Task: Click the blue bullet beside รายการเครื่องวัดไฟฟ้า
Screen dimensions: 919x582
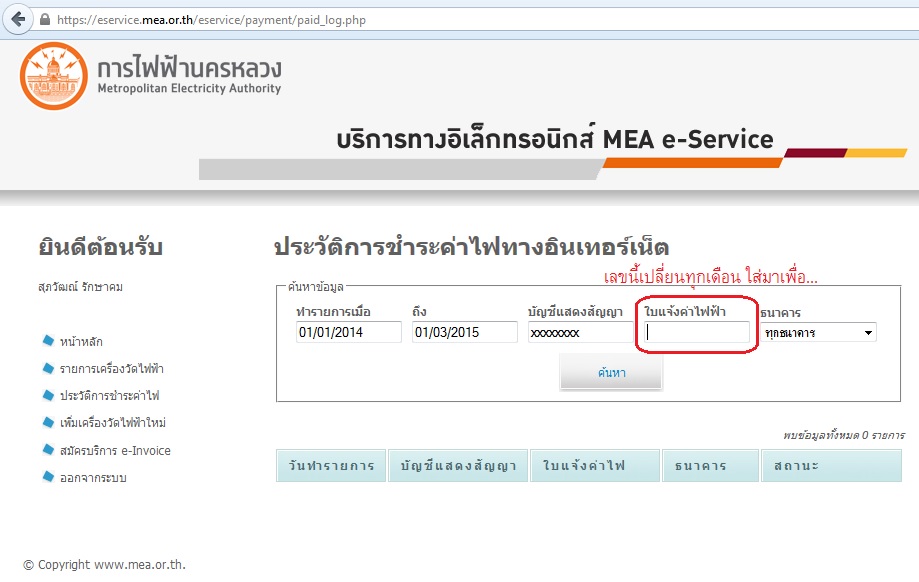Action: (x=48, y=368)
